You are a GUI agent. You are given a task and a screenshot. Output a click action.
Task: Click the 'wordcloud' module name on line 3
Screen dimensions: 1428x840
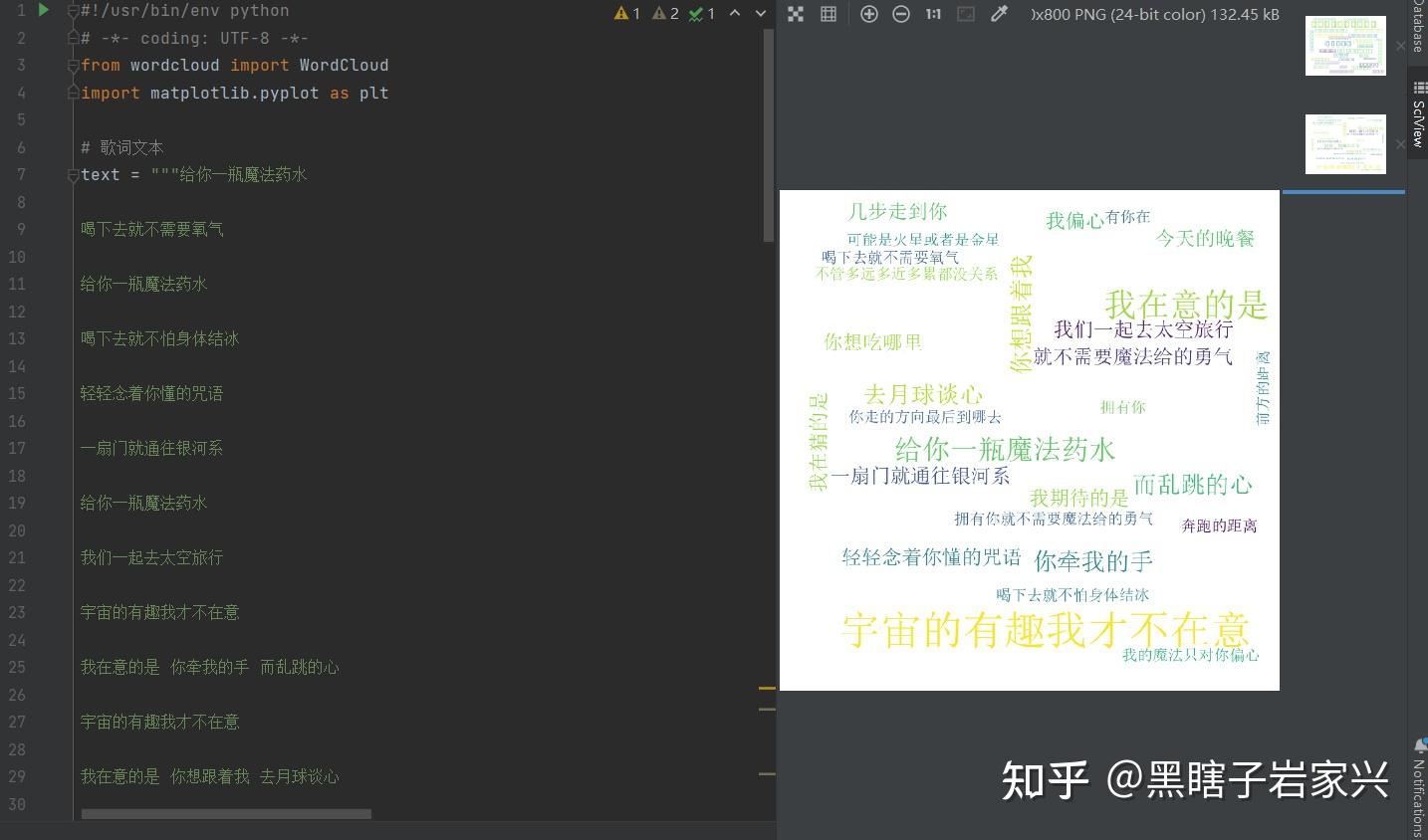(175, 65)
